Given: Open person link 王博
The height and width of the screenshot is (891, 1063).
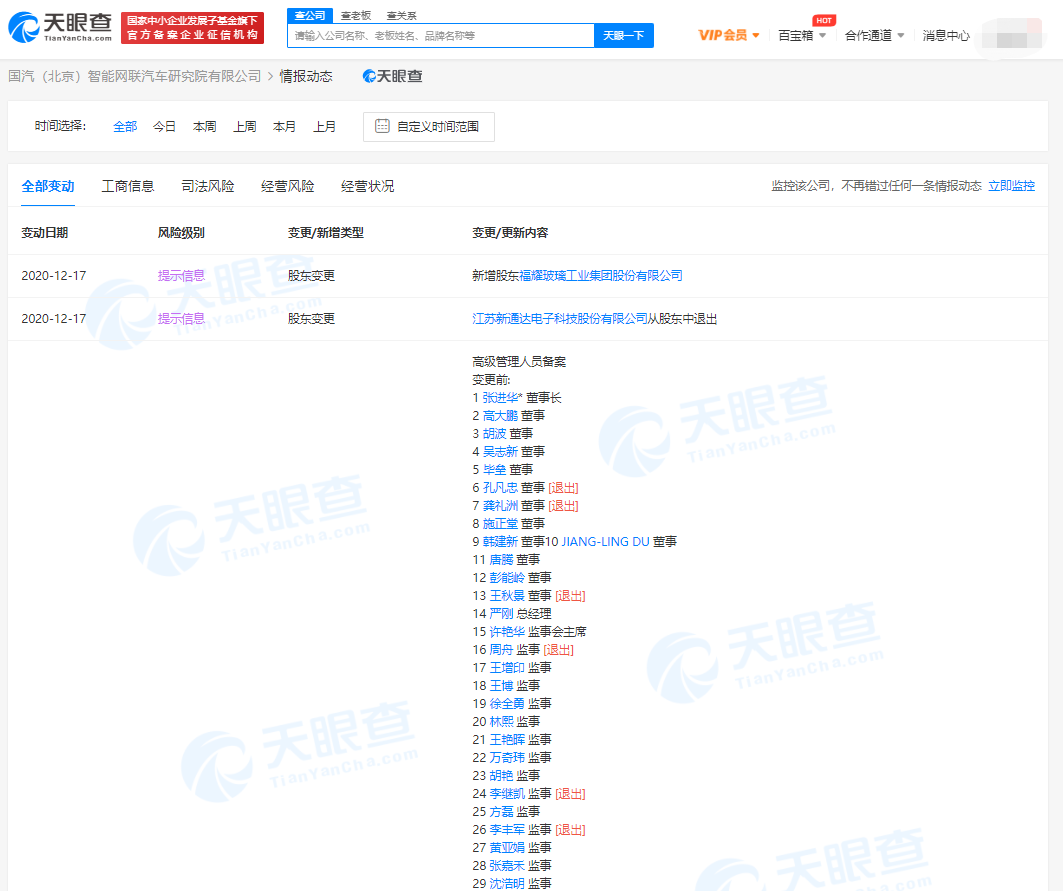Looking at the screenshot, I should [x=502, y=686].
